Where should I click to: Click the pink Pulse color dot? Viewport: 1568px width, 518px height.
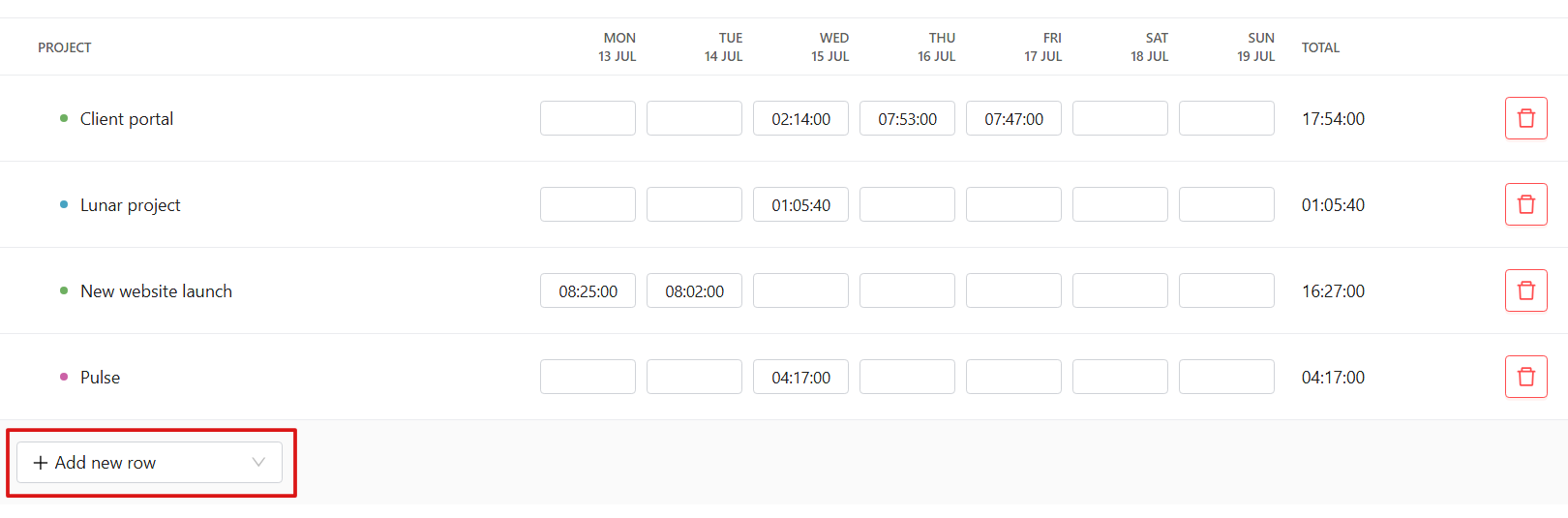pos(64,377)
